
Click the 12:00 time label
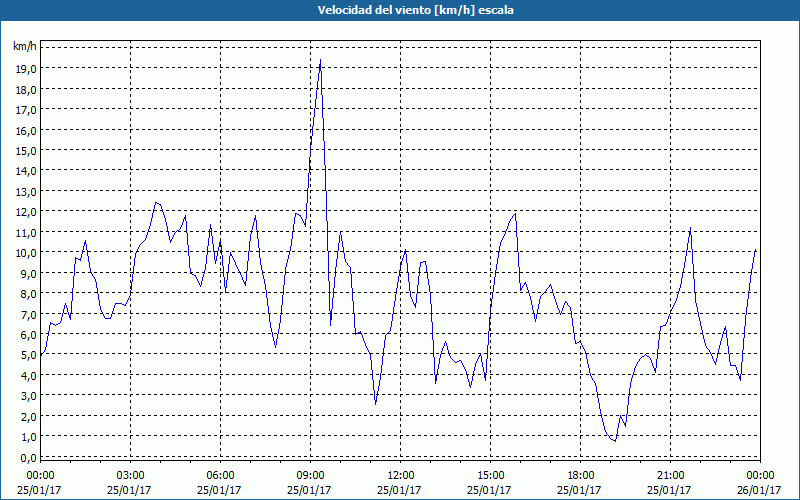click(x=401, y=476)
